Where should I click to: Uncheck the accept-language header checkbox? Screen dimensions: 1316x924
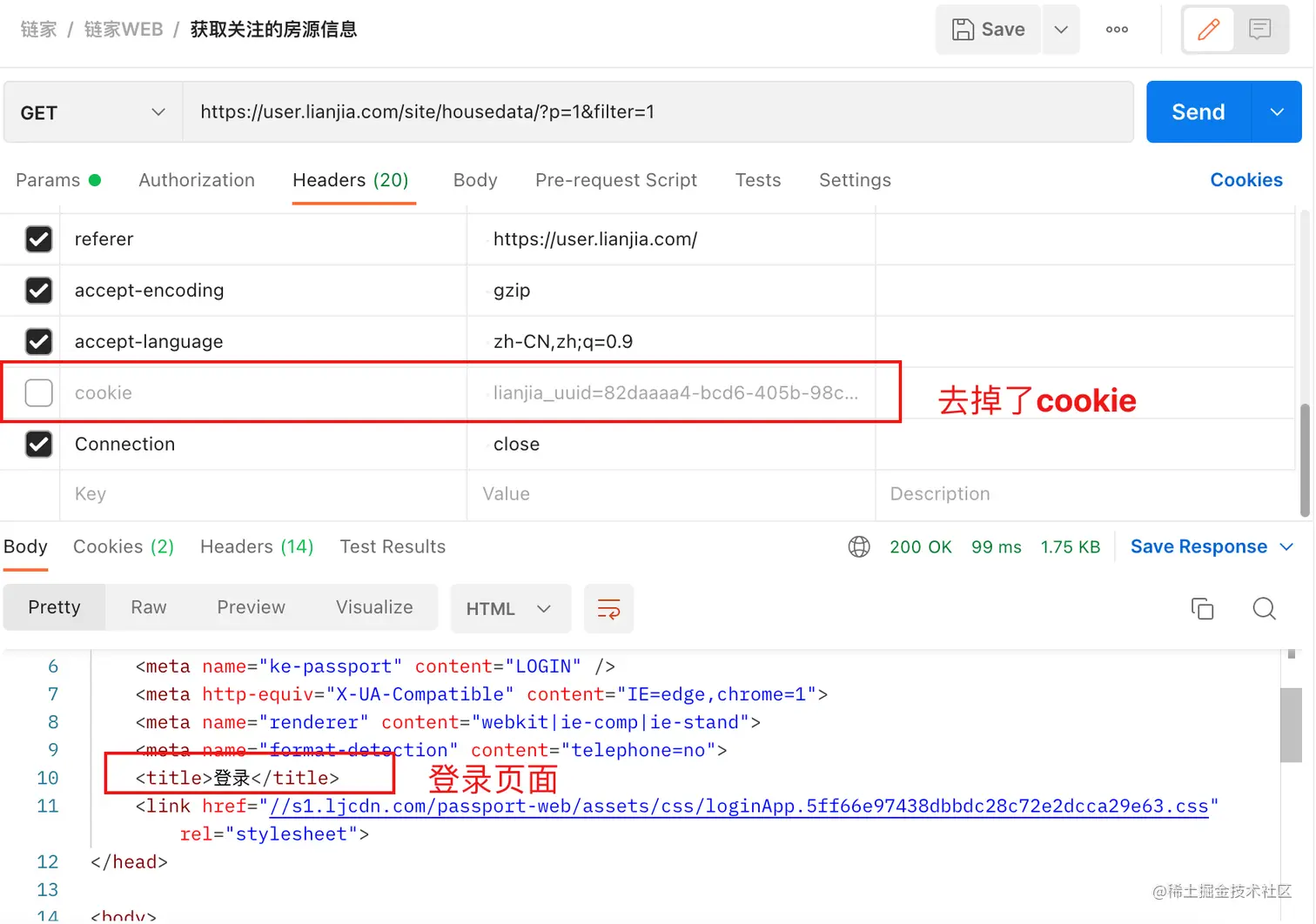point(39,342)
